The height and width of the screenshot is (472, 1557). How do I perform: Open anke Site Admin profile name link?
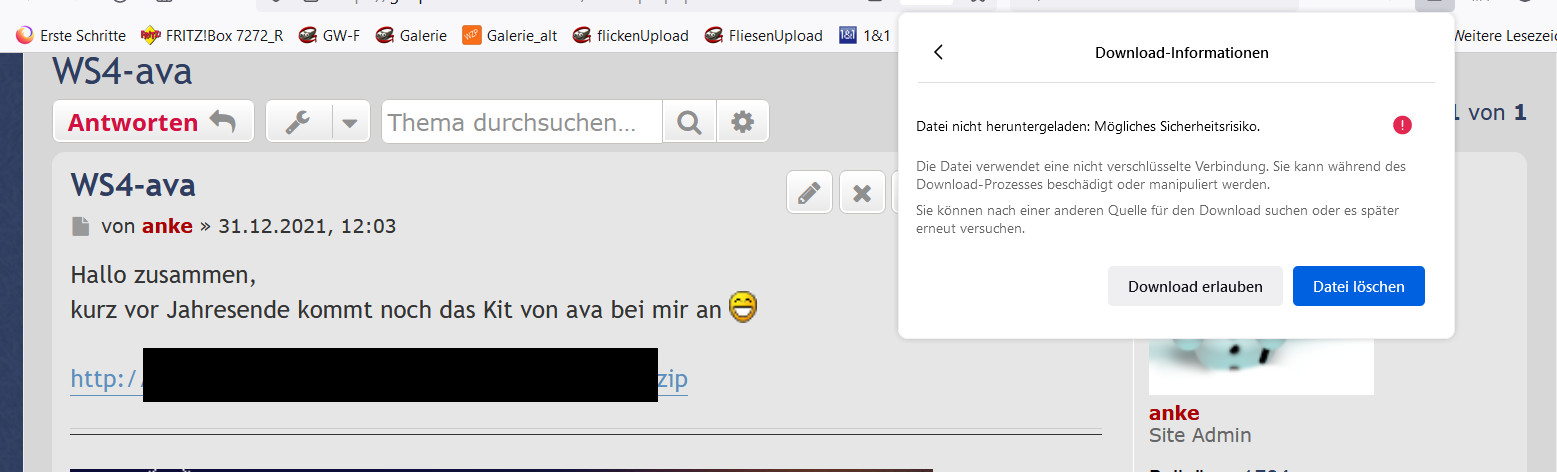[1174, 413]
